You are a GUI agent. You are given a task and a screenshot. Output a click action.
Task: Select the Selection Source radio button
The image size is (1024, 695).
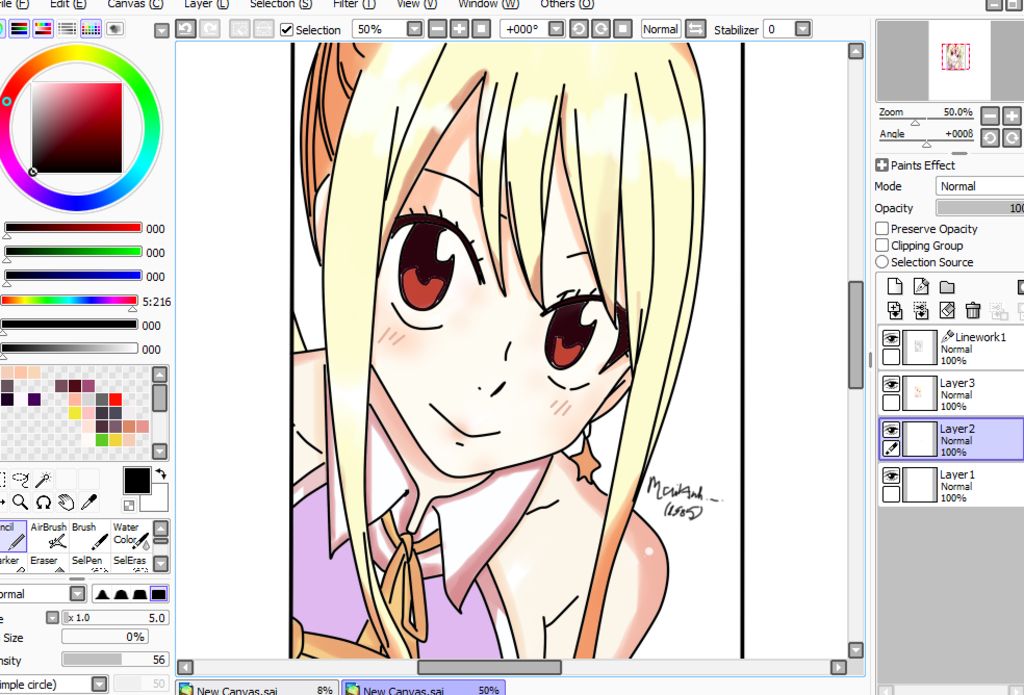[x=882, y=262]
